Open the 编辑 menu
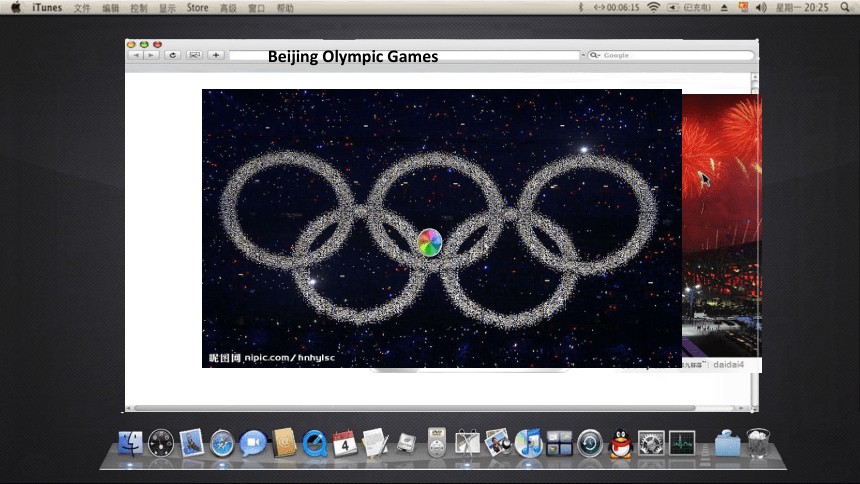 (111, 8)
